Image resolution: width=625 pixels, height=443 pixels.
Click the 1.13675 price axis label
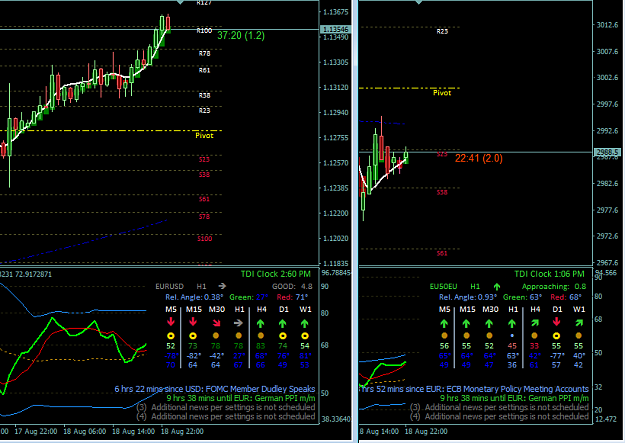pos(336,12)
